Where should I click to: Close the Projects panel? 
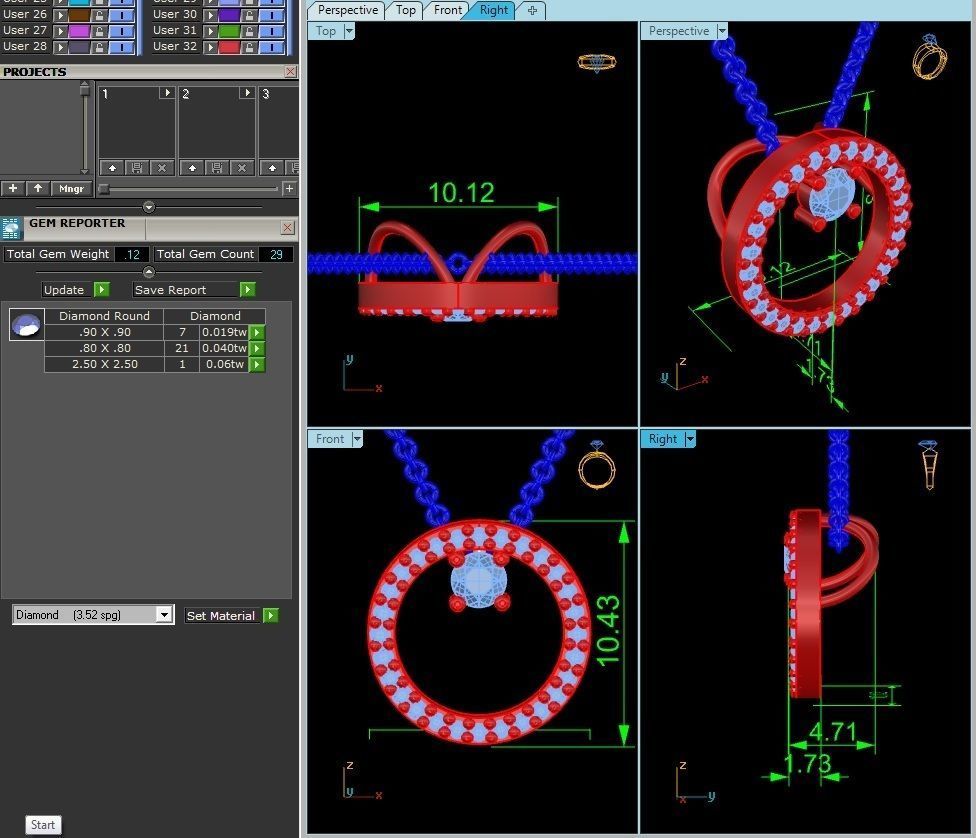click(290, 72)
